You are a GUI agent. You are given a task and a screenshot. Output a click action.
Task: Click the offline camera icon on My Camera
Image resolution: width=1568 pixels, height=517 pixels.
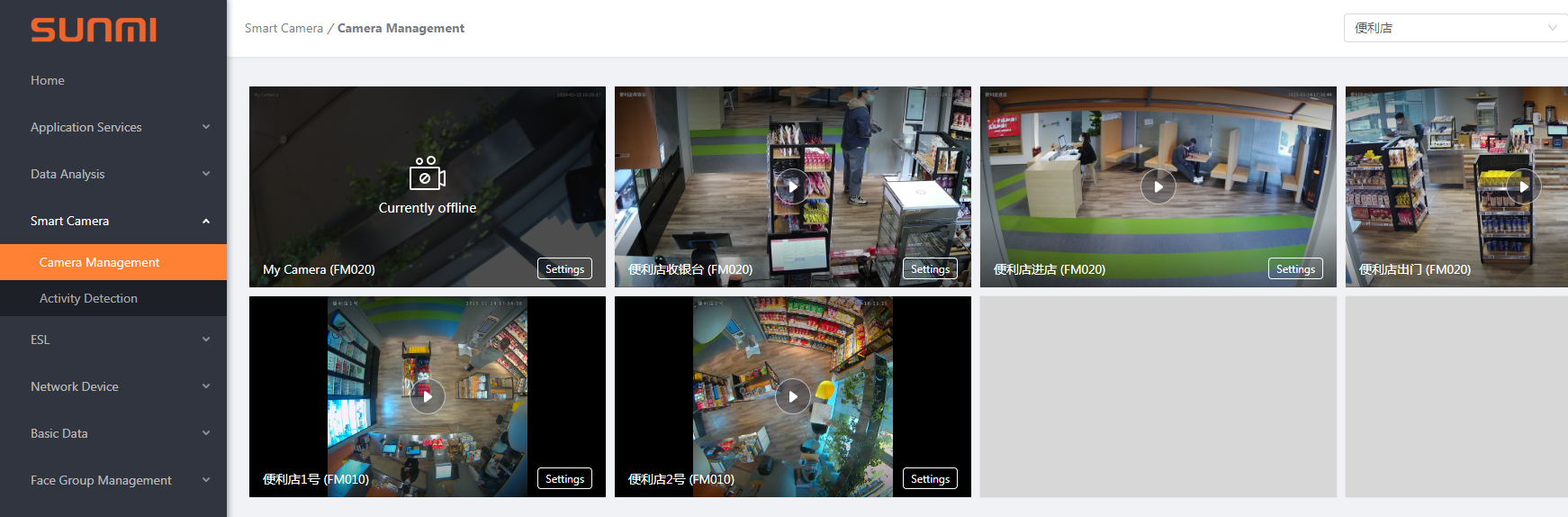pos(428,174)
